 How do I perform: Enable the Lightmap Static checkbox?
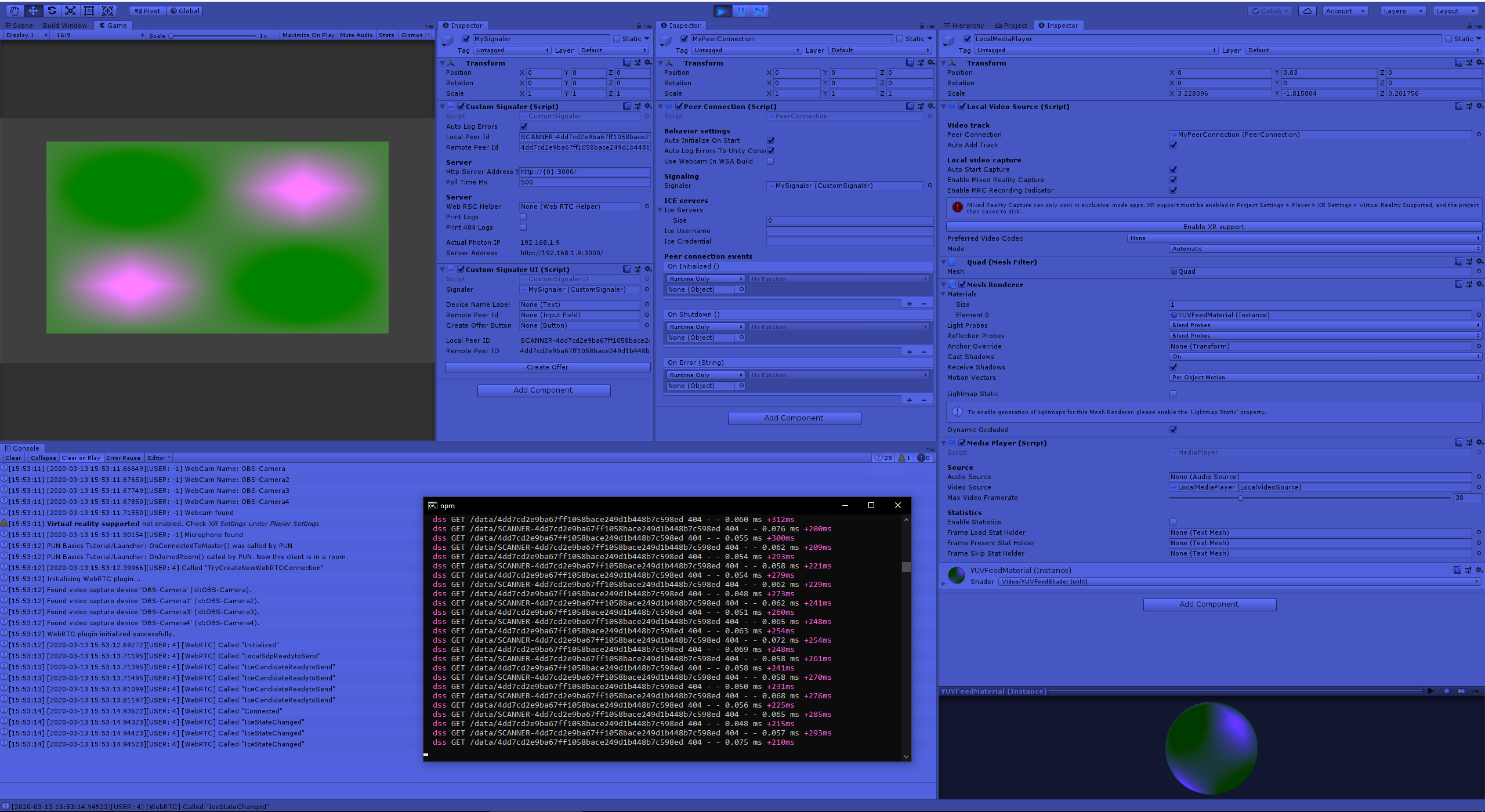[1173, 394]
